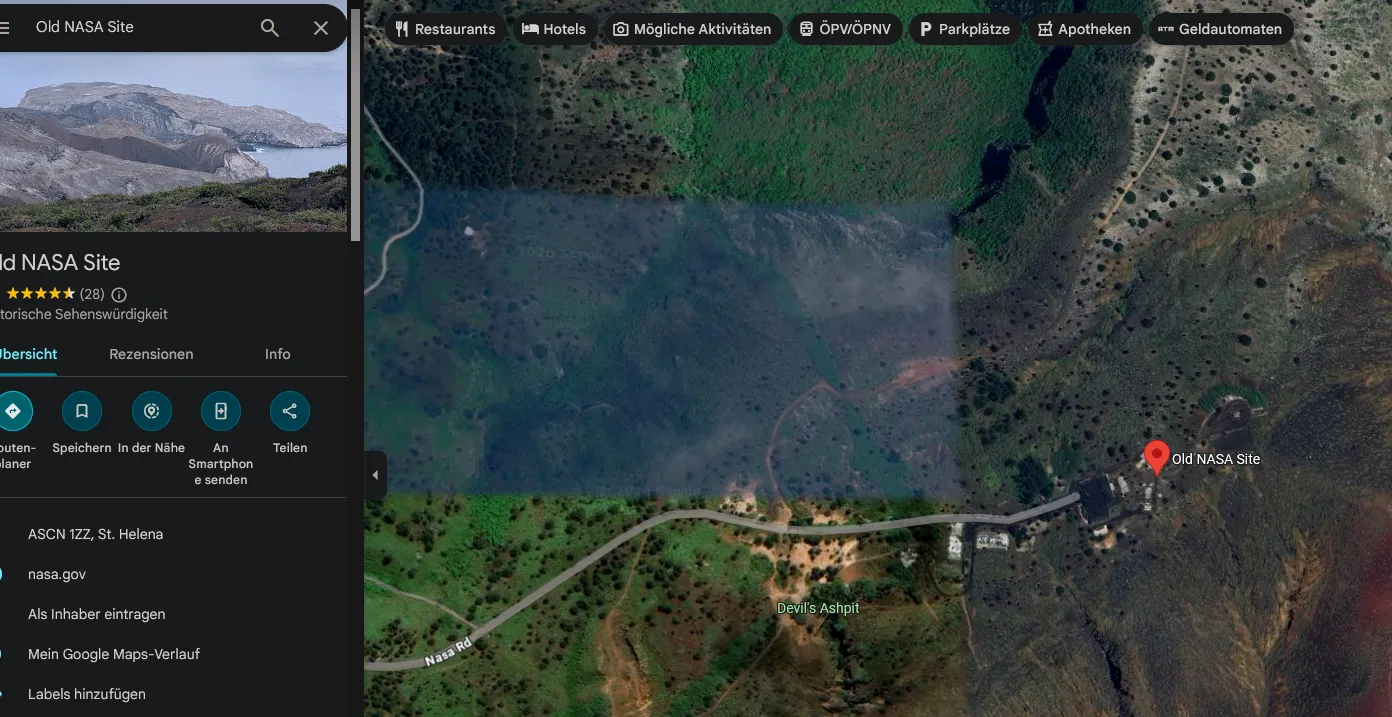Screen dimensions: 1392x717
Task: Click the Old NASA Site map label
Action: [1216, 459]
